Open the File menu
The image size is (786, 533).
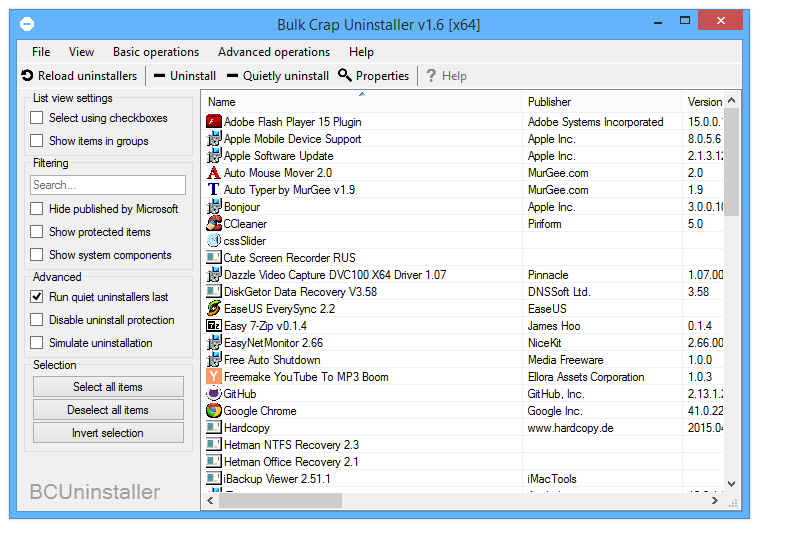(41, 52)
